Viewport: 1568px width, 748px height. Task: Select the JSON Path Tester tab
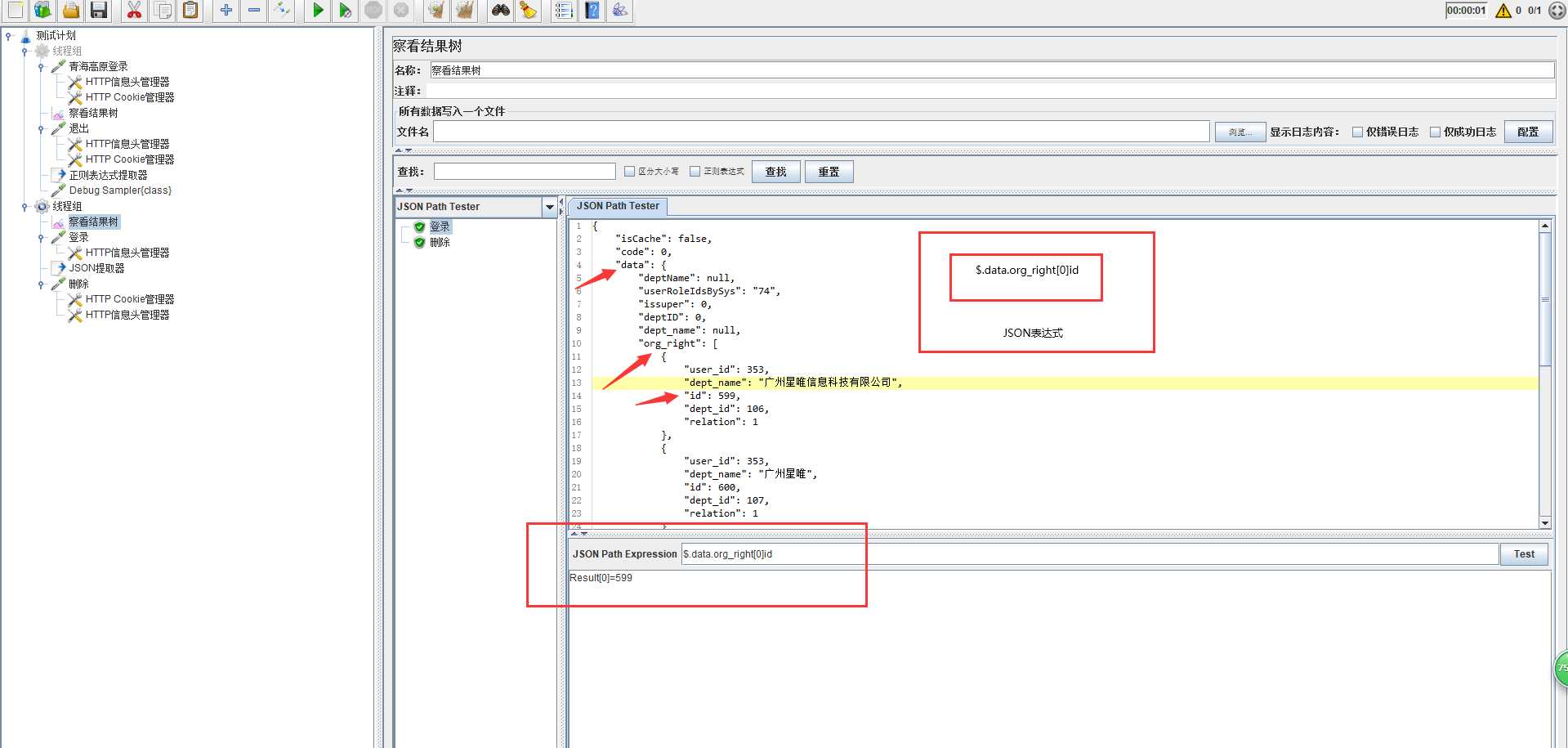[618, 206]
